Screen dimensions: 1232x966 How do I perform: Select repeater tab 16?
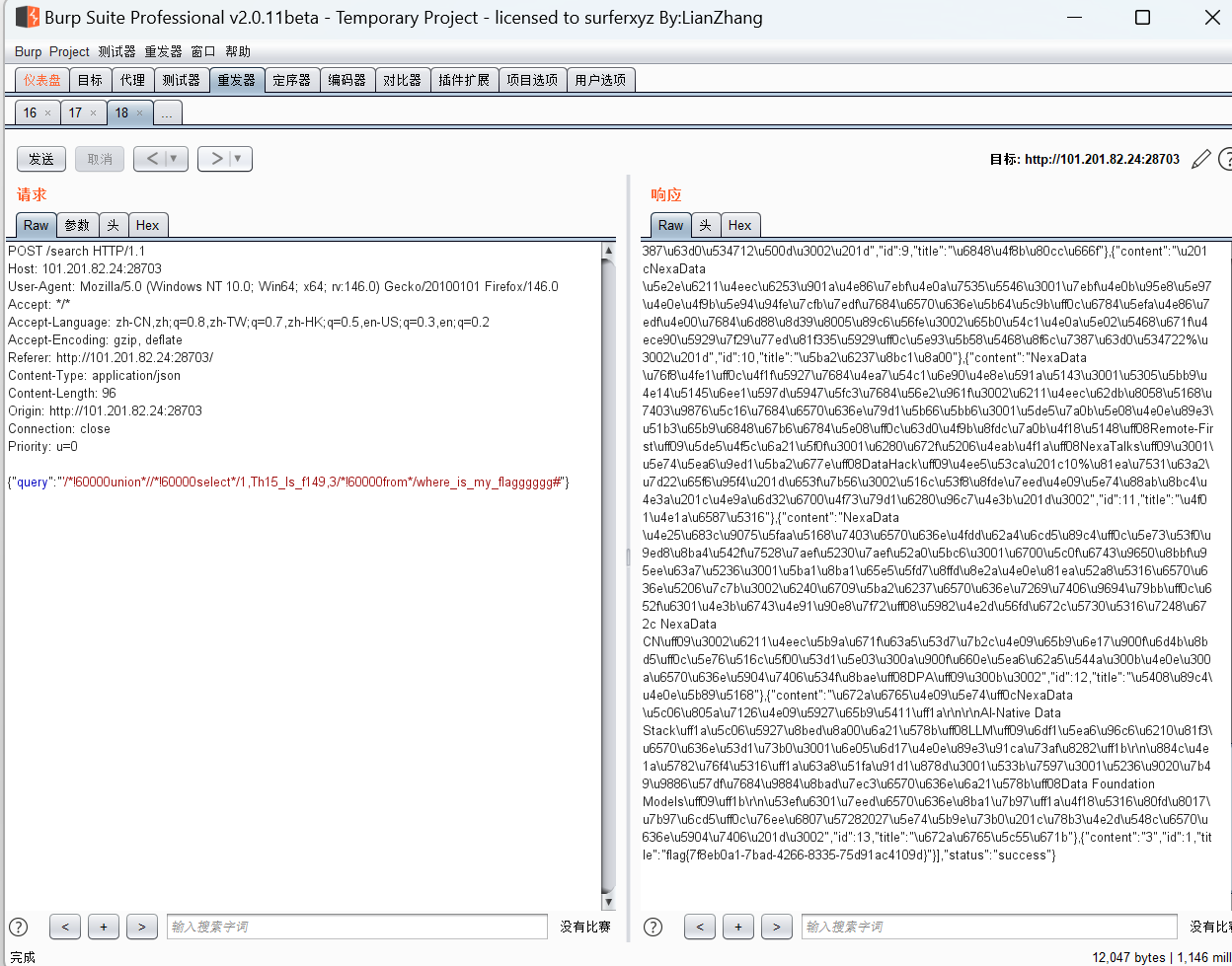tap(30, 112)
